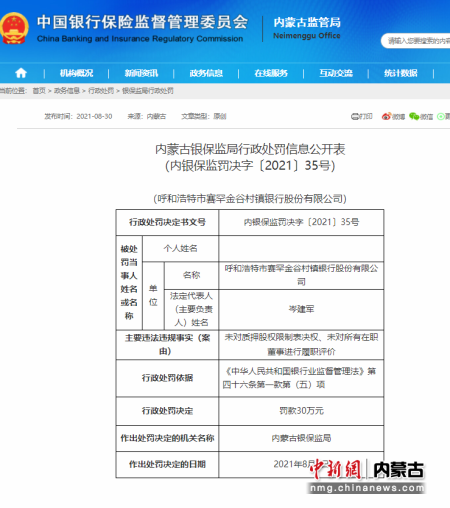
Task: Click the legal basis cell 中华人民共和国银行业监督管理法
Action: pyautogui.click(x=301, y=378)
